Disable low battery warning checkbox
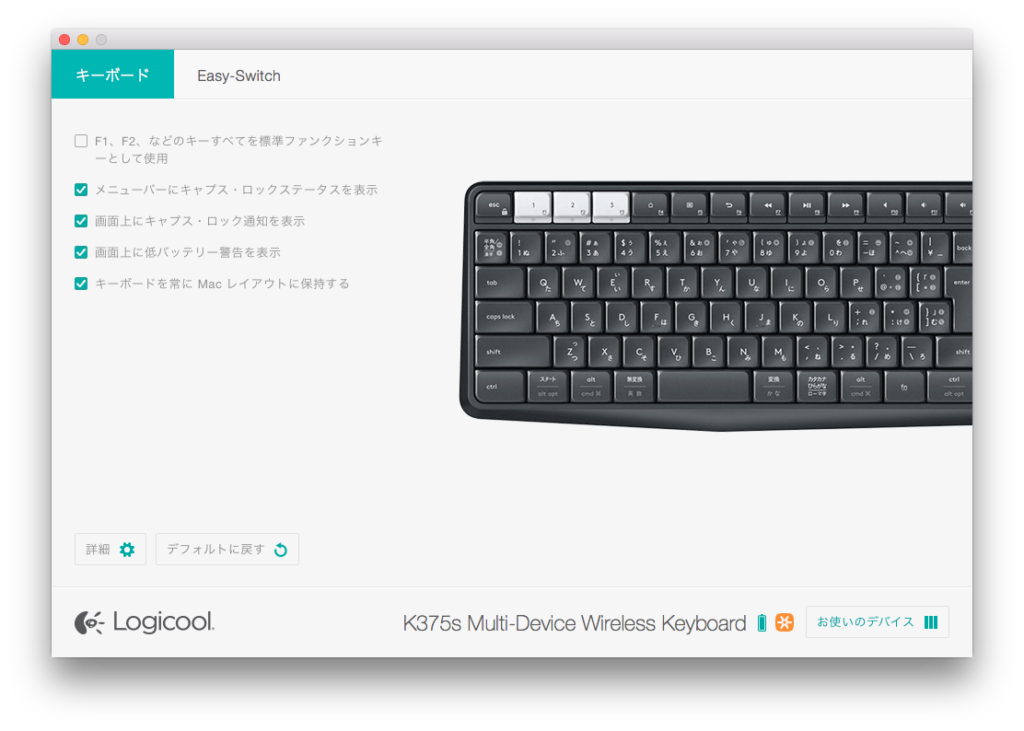The height and width of the screenshot is (731, 1024). coord(81,252)
